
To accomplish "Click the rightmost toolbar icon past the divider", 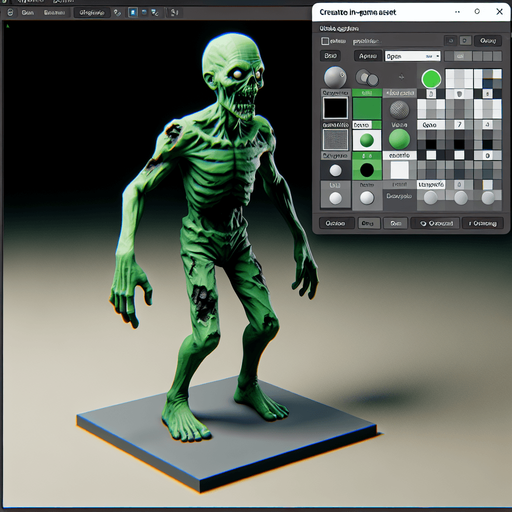I will [175, 13].
